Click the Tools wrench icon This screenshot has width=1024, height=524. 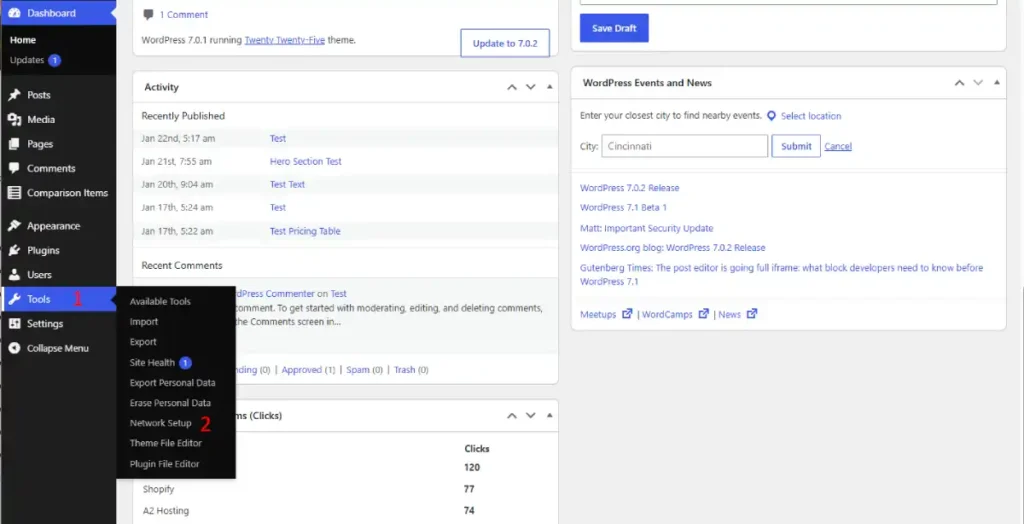14,299
